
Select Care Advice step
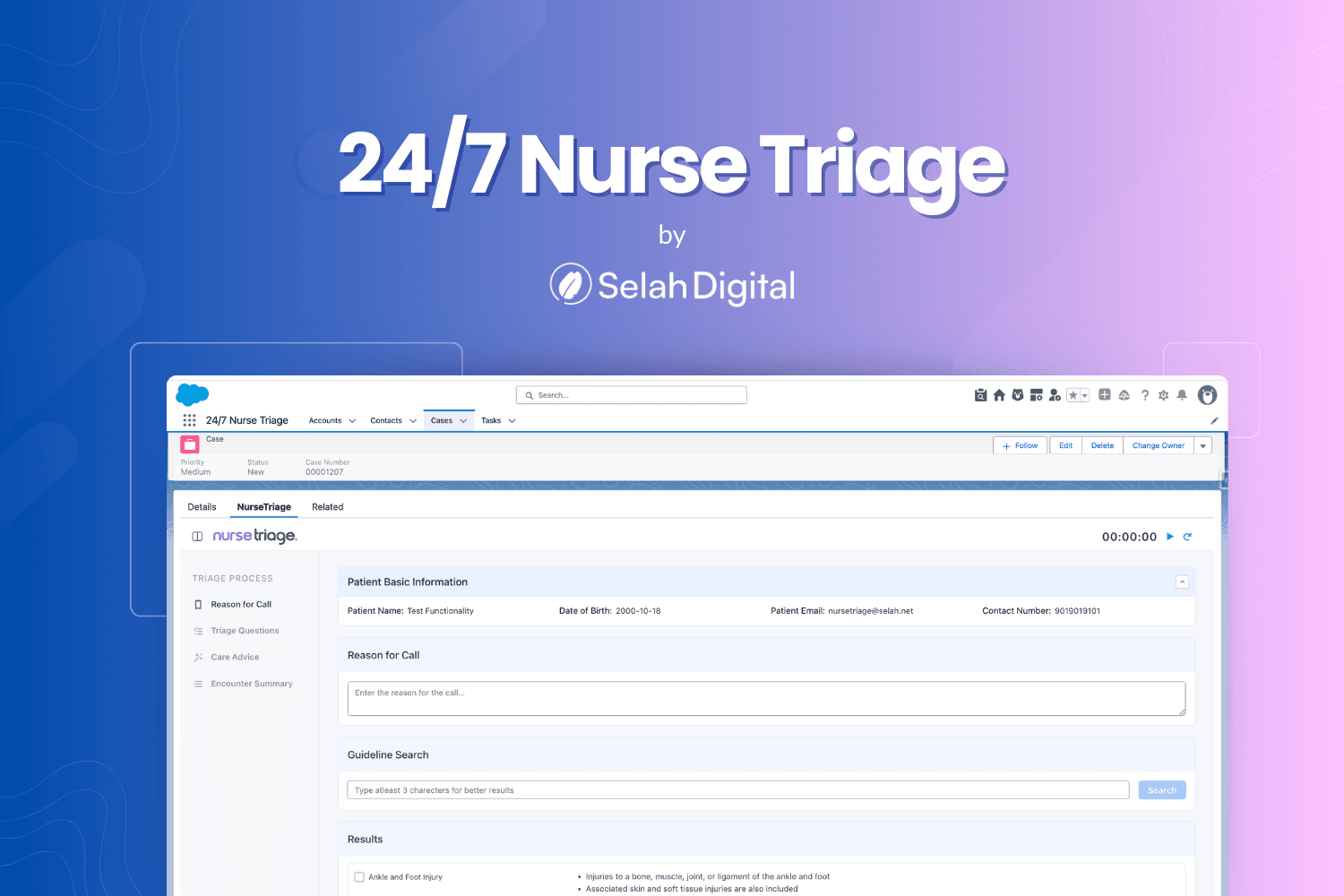pos(235,658)
